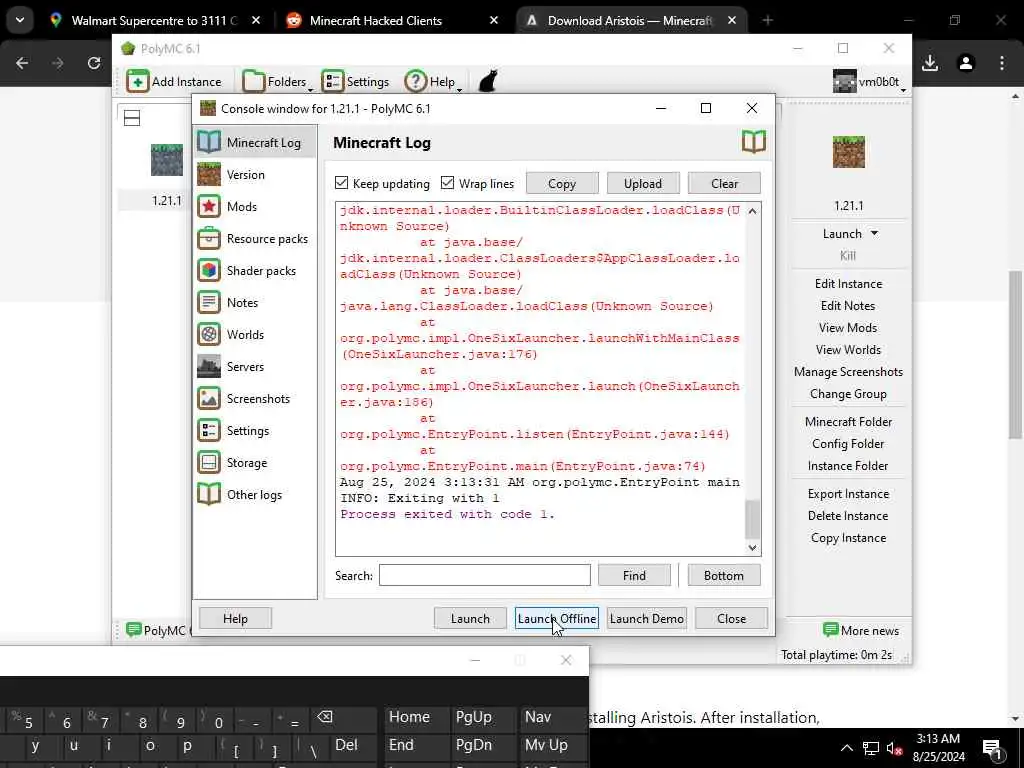This screenshot has width=1024, height=768.
Task: Open the Servers page icon
Action: [x=209, y=366]
